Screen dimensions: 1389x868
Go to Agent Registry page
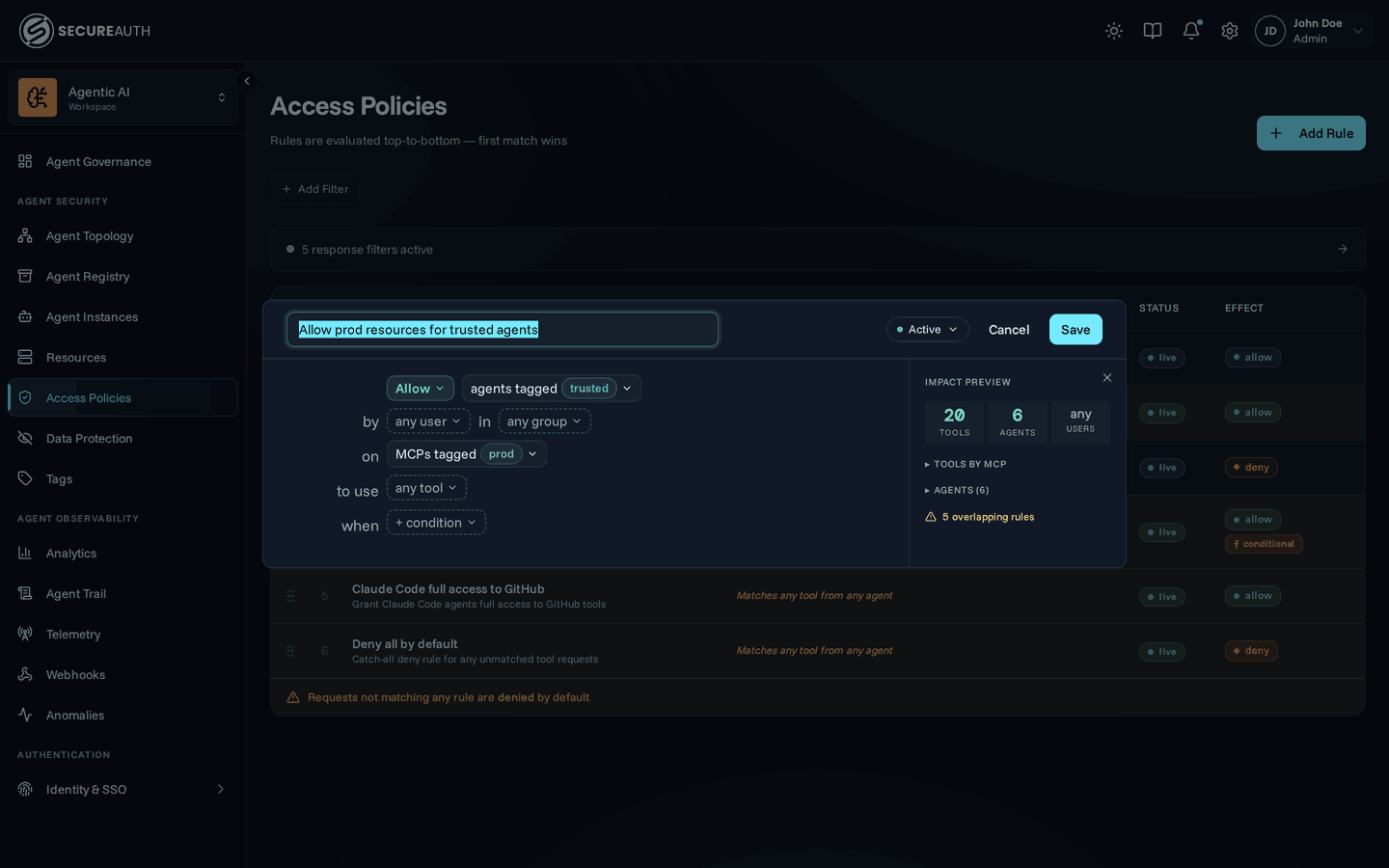point(88,277)
